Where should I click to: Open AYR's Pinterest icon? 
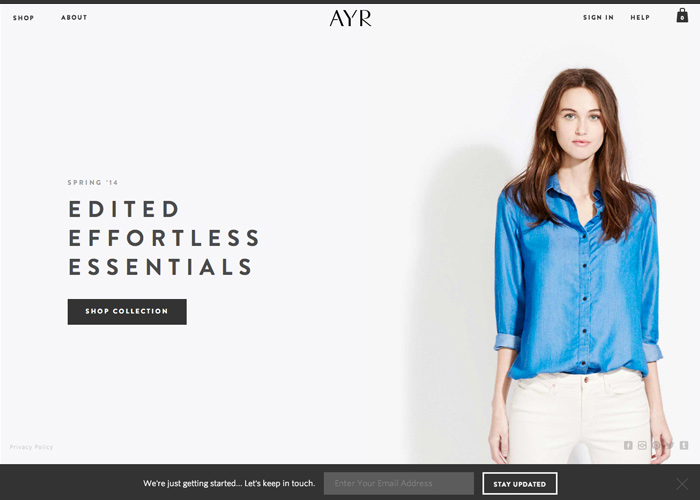click(656, 445)
